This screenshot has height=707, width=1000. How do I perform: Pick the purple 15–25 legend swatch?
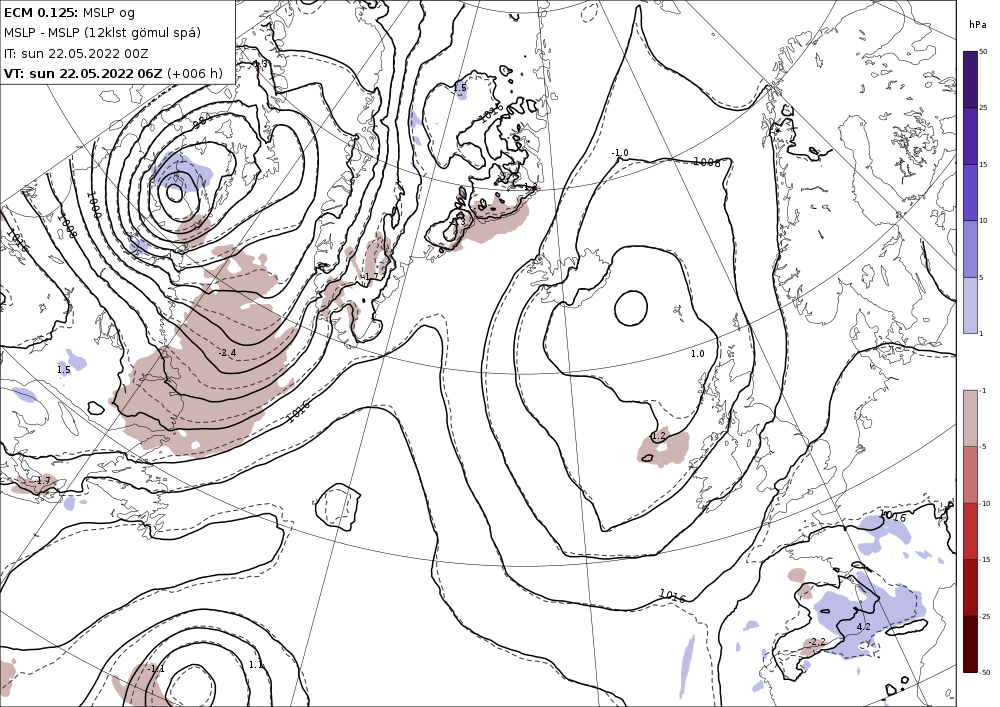[x=970, y=136]
